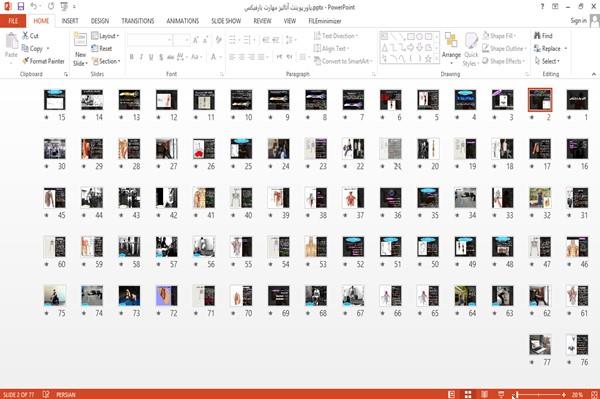Switch to the REVIEW tab
This screenshot has width=600, height=399.
tap(262, 21)
